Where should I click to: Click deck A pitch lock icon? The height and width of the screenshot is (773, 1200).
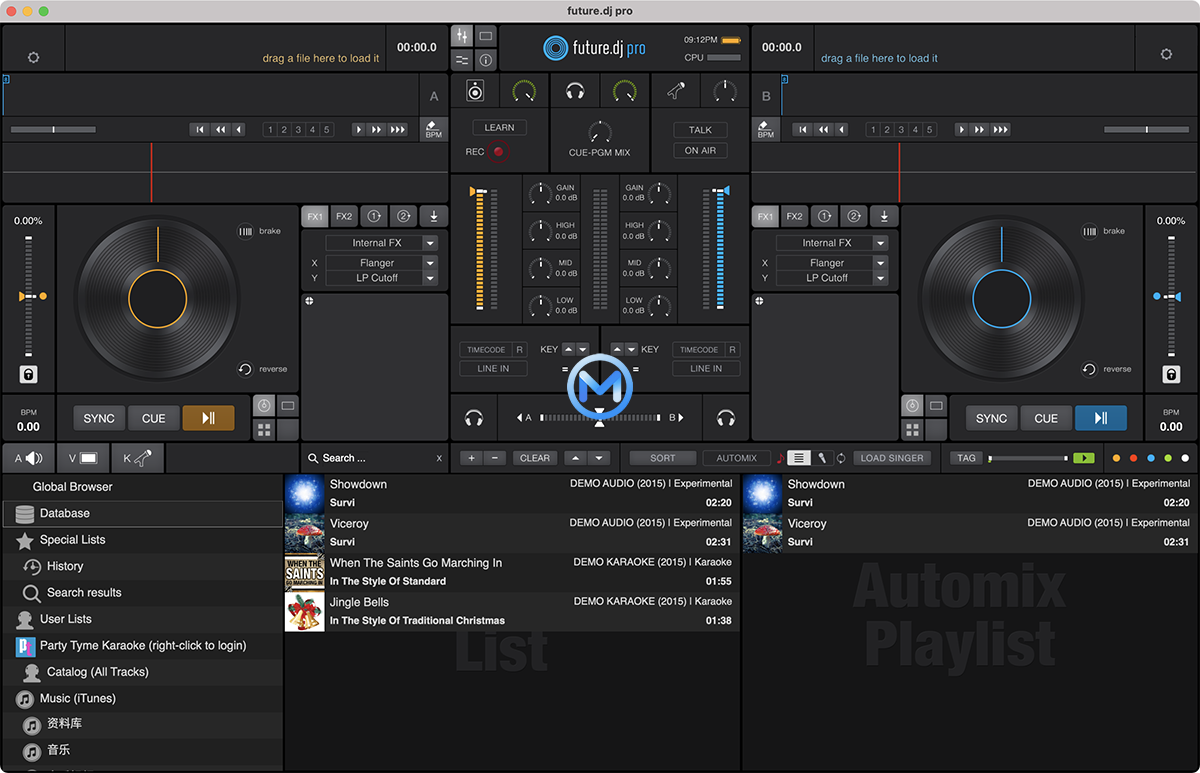[29, 374]
